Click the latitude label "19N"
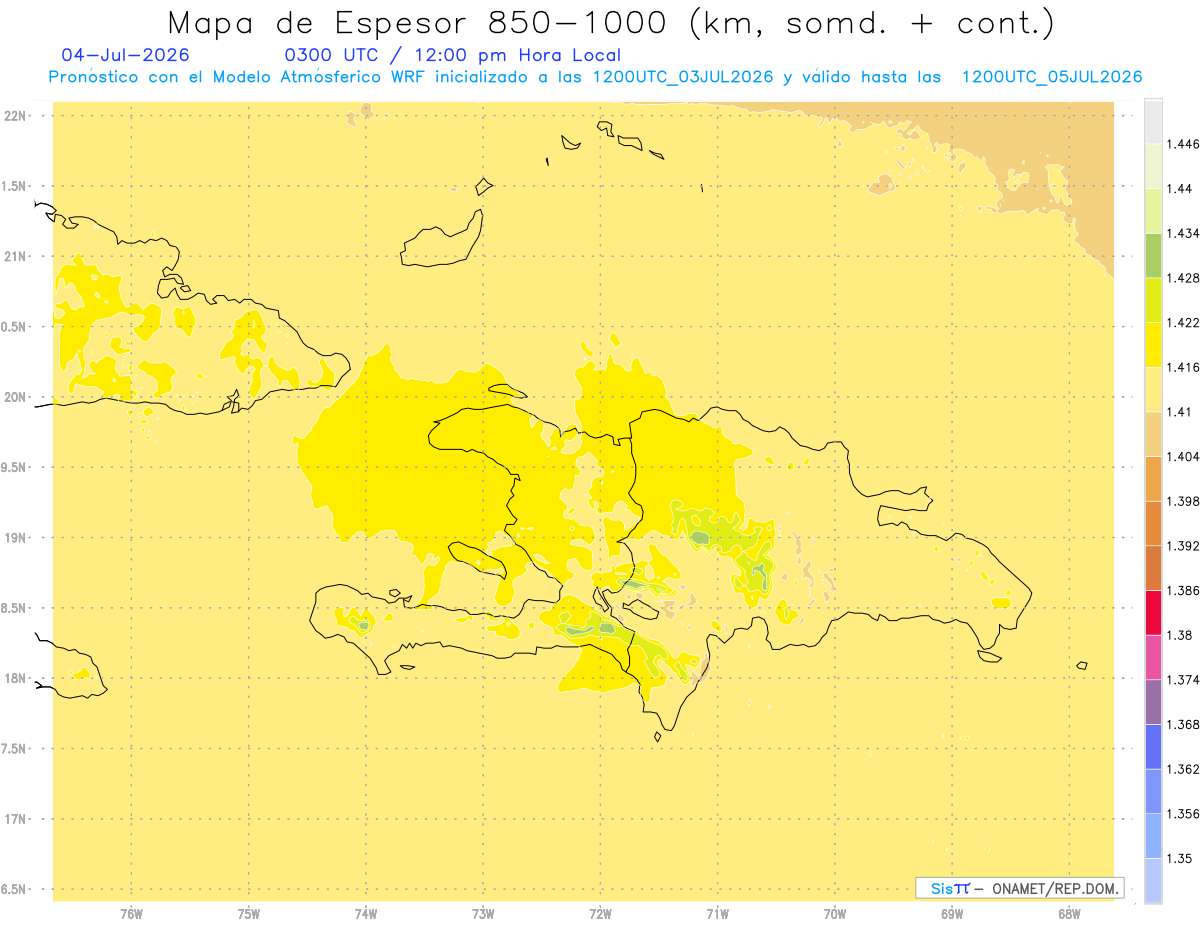The height and width of the screenshot is (927, 1200). (17, 538)
